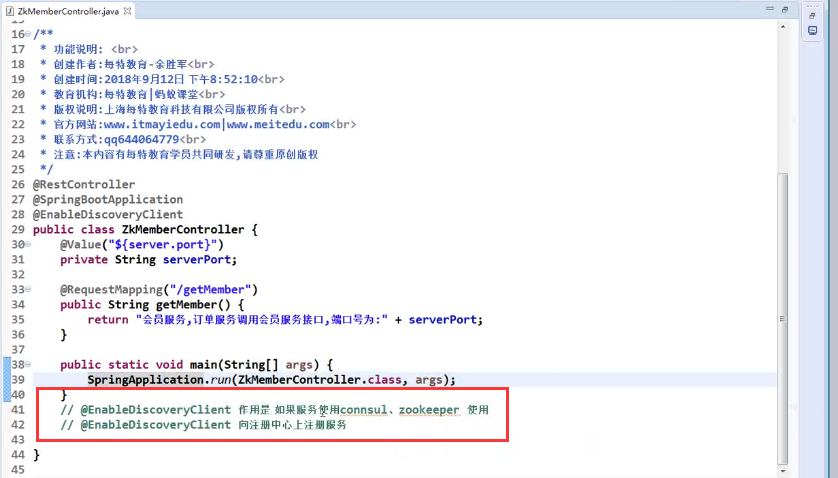Collapse the @Value fold at line 30
The image size is (838, 478).
coord(28,244)
